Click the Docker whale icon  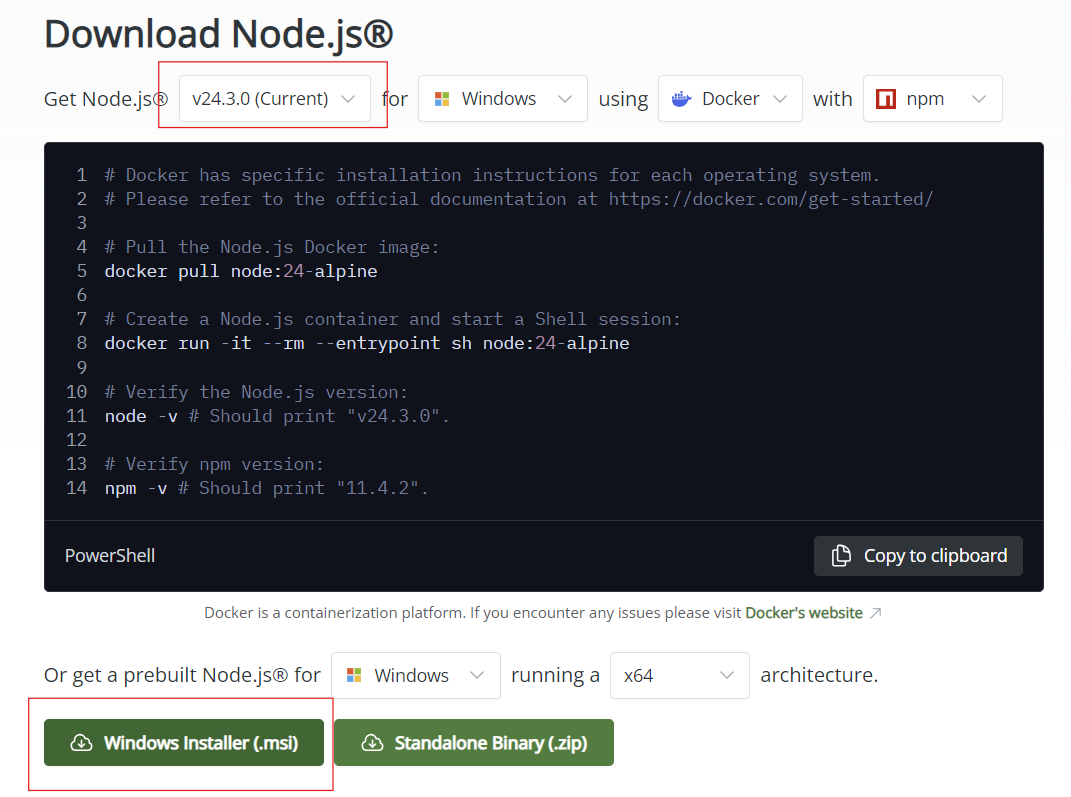point(681,99)
